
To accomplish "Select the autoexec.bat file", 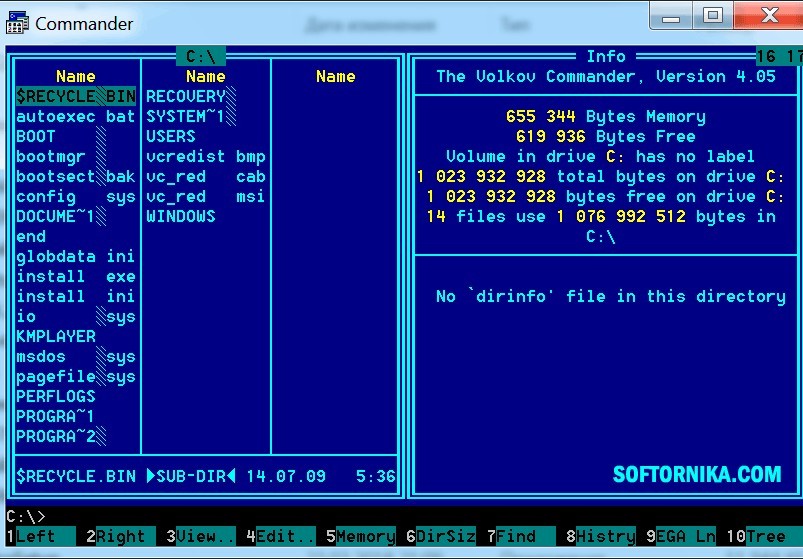I will tap(76, 117).
